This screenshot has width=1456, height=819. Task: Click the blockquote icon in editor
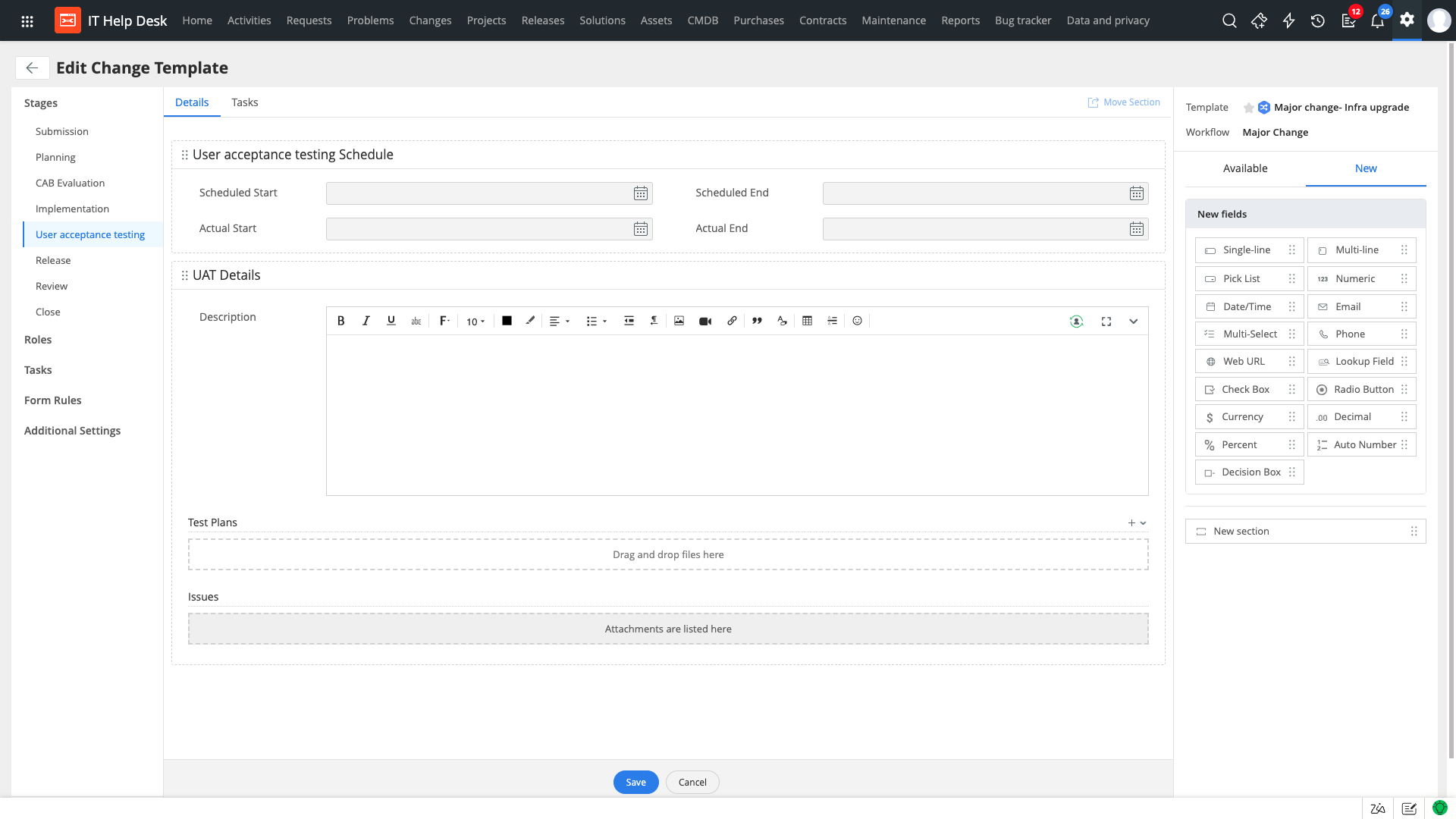(757, 321)
